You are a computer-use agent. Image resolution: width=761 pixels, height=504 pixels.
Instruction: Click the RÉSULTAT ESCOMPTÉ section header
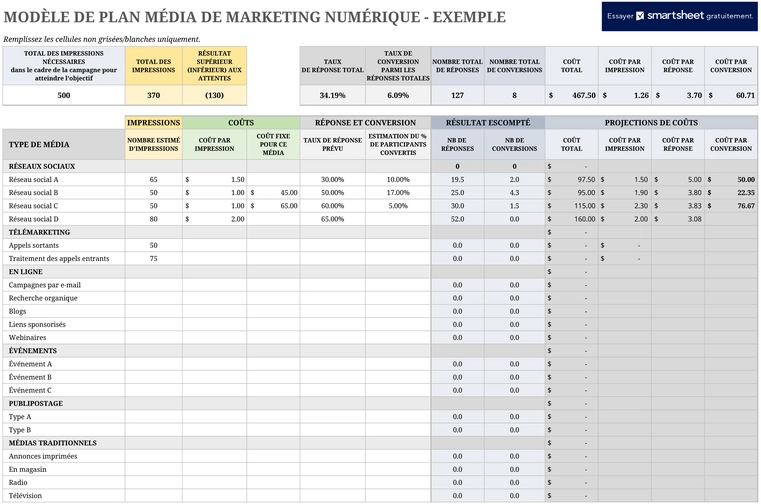488,122
